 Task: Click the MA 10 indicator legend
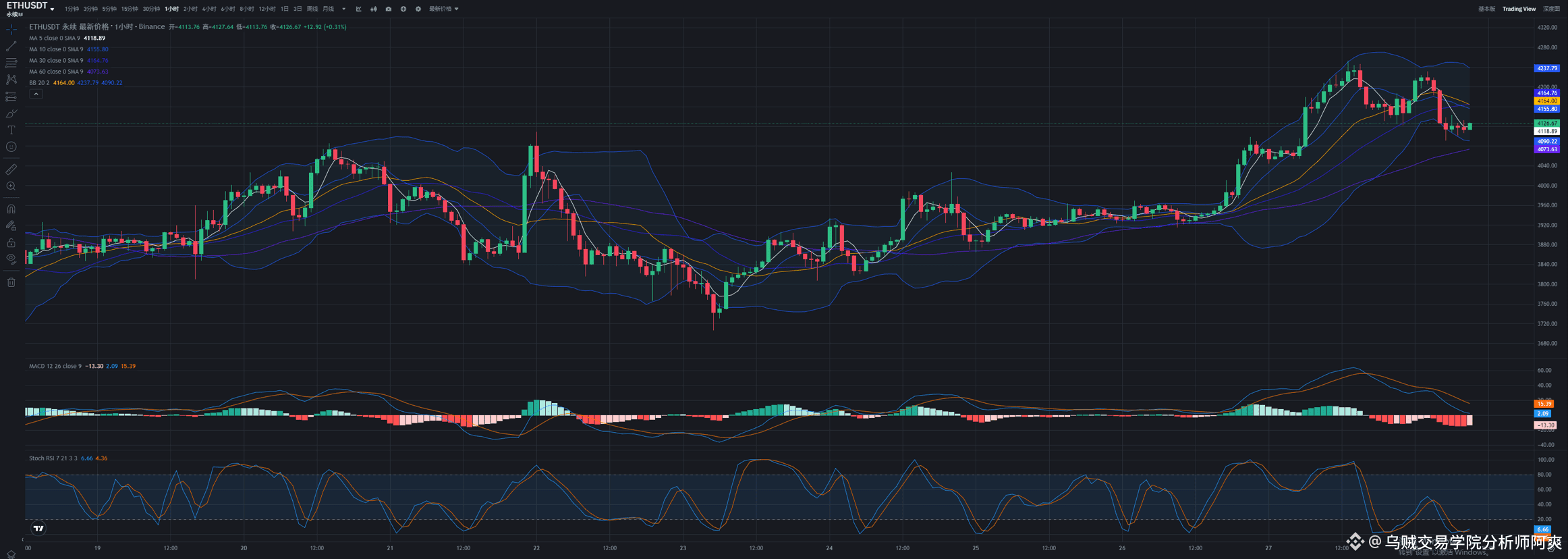tap(68, 49)
